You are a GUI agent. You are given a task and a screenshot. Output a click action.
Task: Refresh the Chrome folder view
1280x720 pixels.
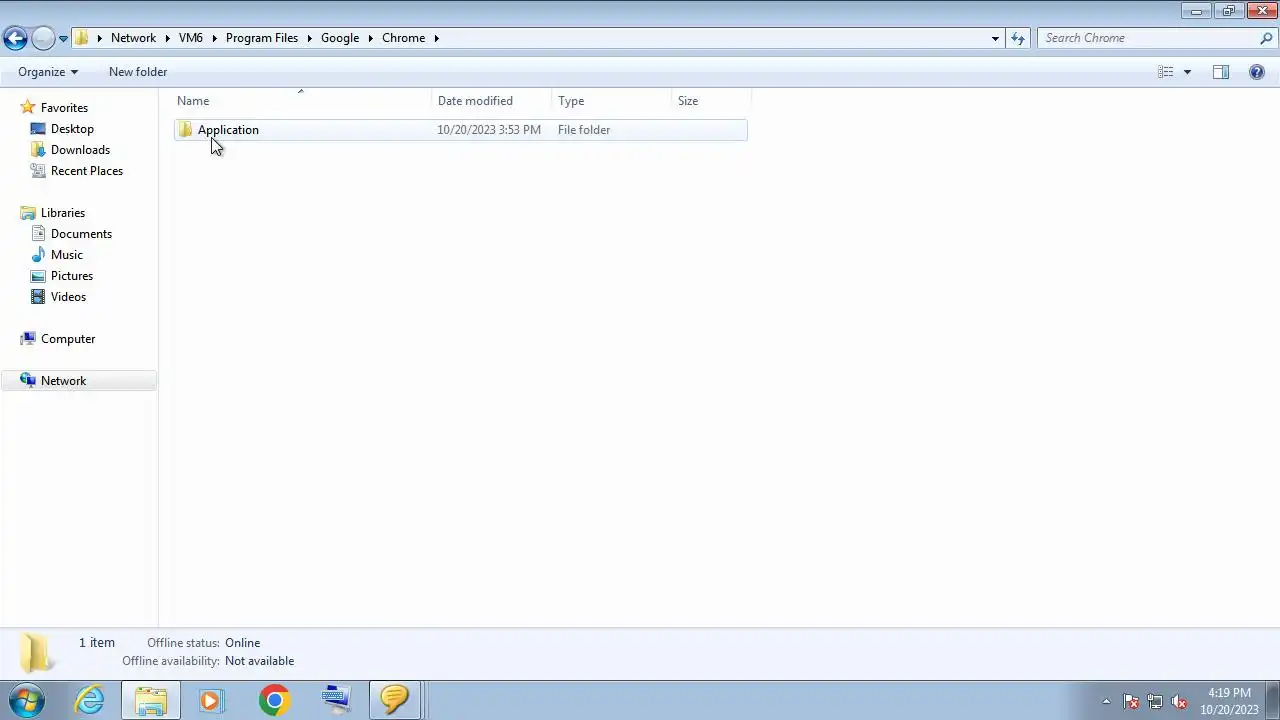[1018, 38]
